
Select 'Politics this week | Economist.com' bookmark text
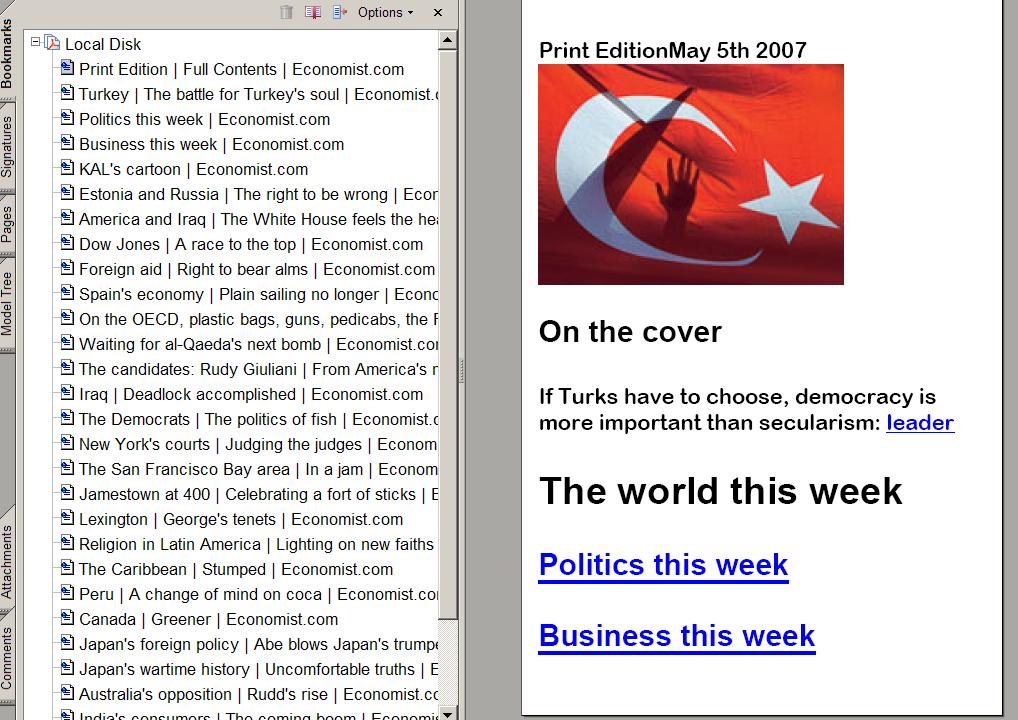tap(205, 119)
